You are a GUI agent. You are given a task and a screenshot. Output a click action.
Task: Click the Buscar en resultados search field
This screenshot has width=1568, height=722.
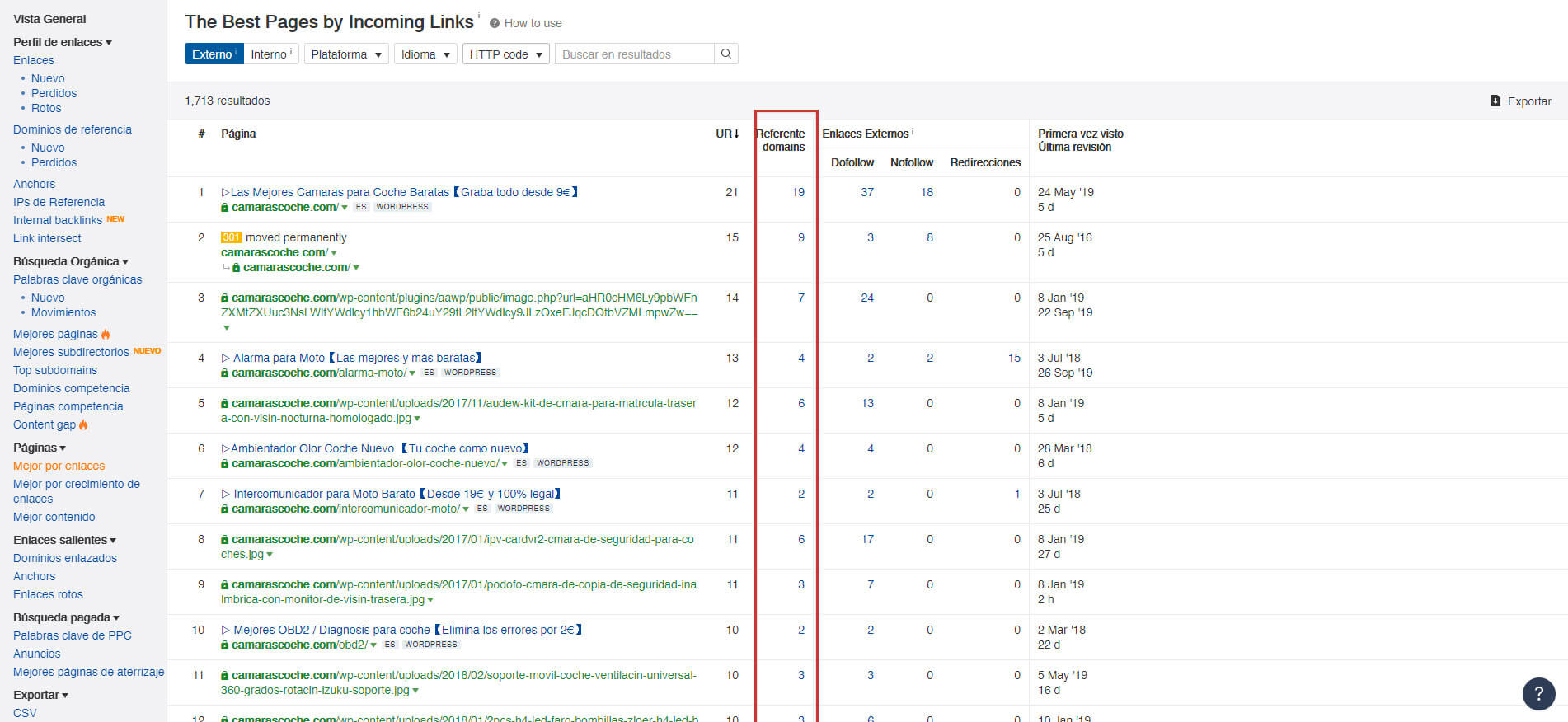click(635, 54)
